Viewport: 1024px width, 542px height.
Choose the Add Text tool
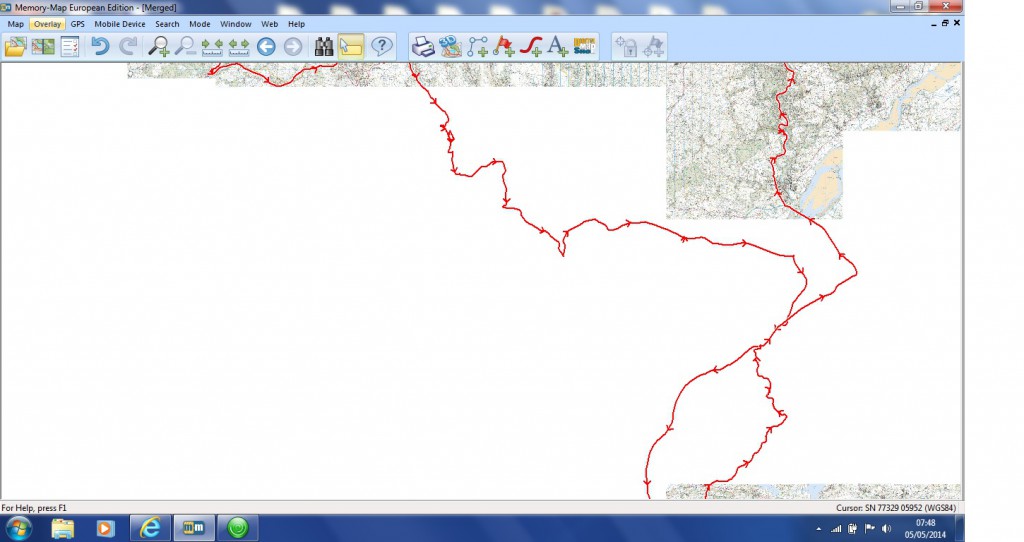click(x=558, y=46)
